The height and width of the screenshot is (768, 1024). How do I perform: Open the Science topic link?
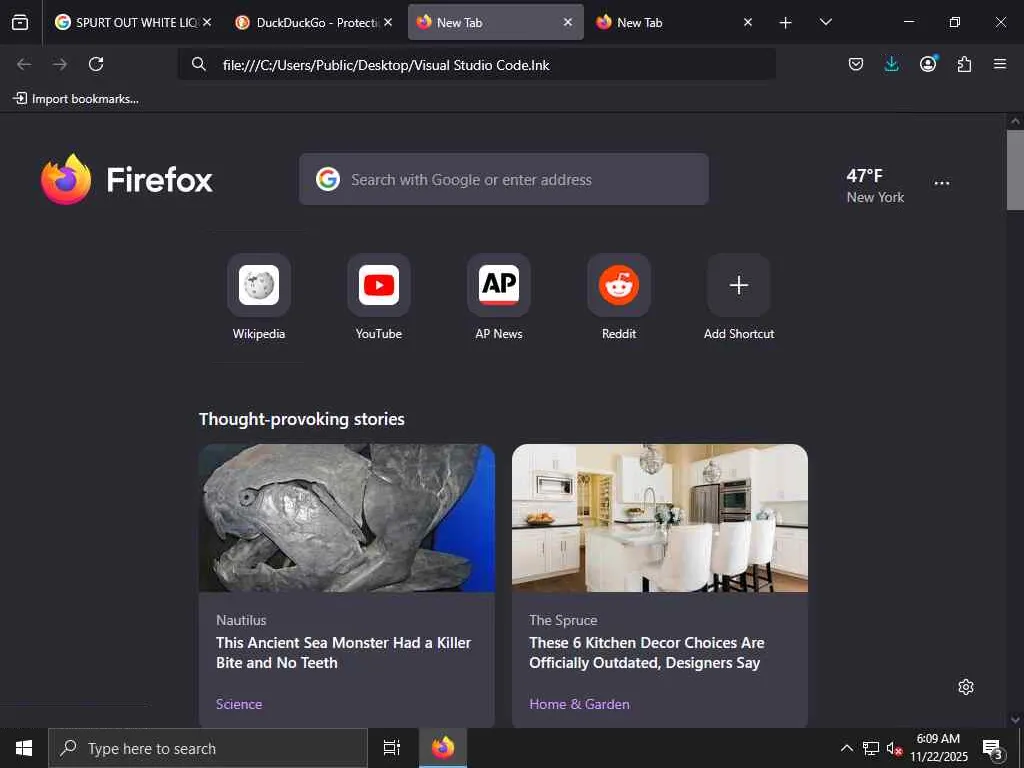click(239, 704)
